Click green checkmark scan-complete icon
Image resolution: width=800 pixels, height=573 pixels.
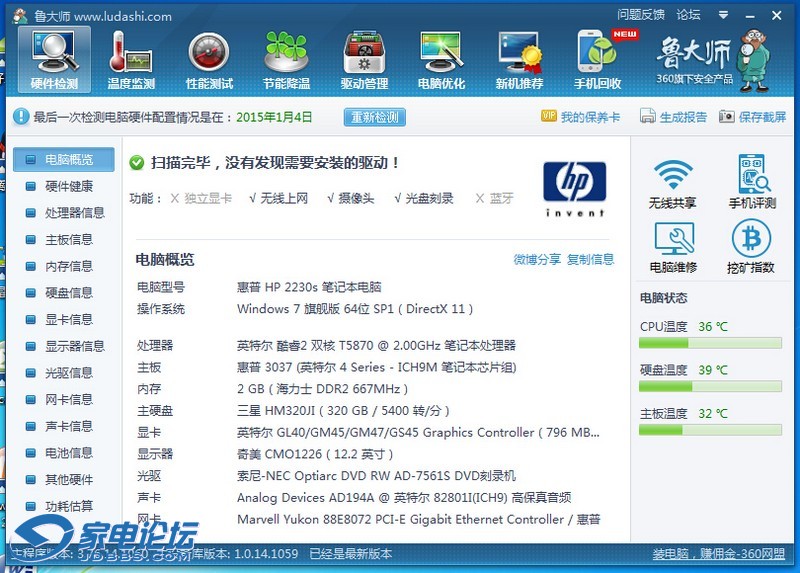pyautogui.click(x=137, y=163)
